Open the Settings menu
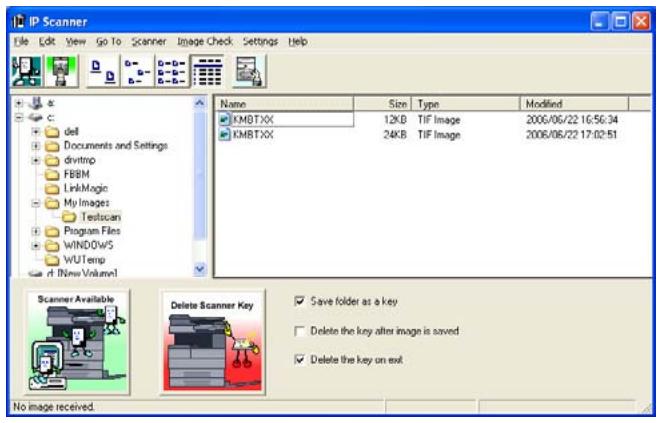Viewport: 657px width, 423px height. (x=260, y=41)
